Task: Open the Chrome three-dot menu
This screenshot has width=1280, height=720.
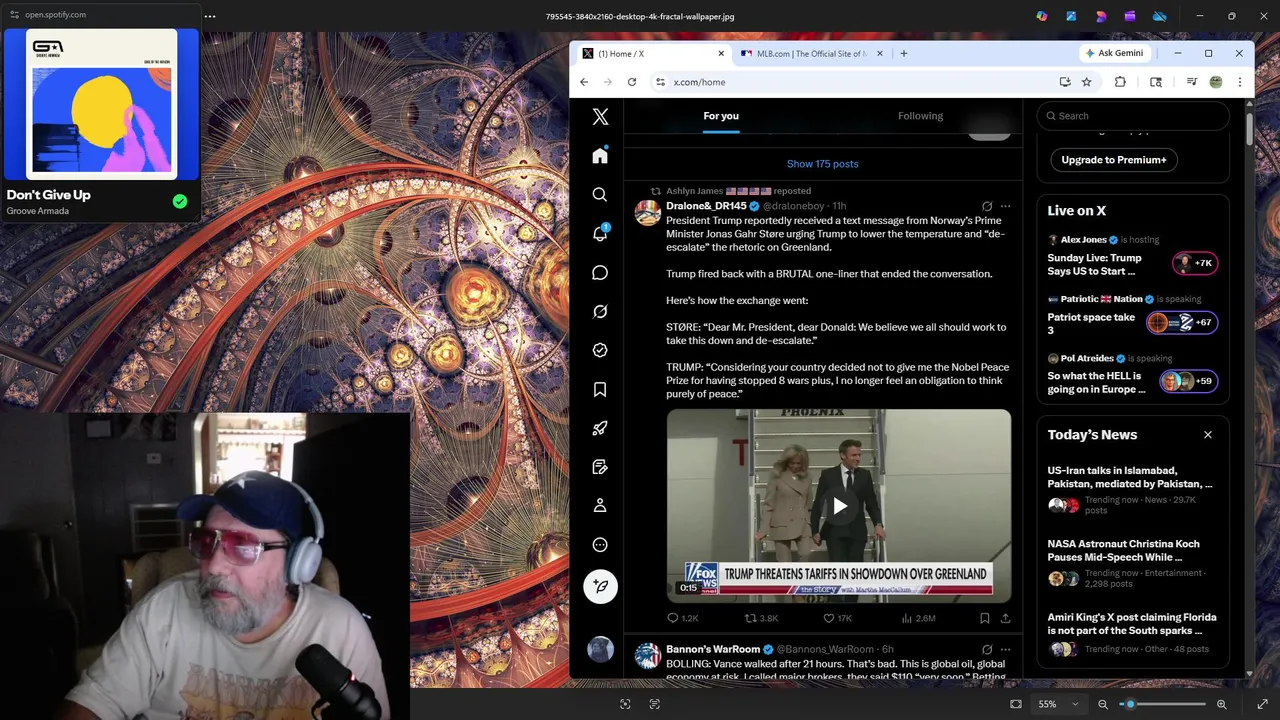Action: [x=1240, y=82]
